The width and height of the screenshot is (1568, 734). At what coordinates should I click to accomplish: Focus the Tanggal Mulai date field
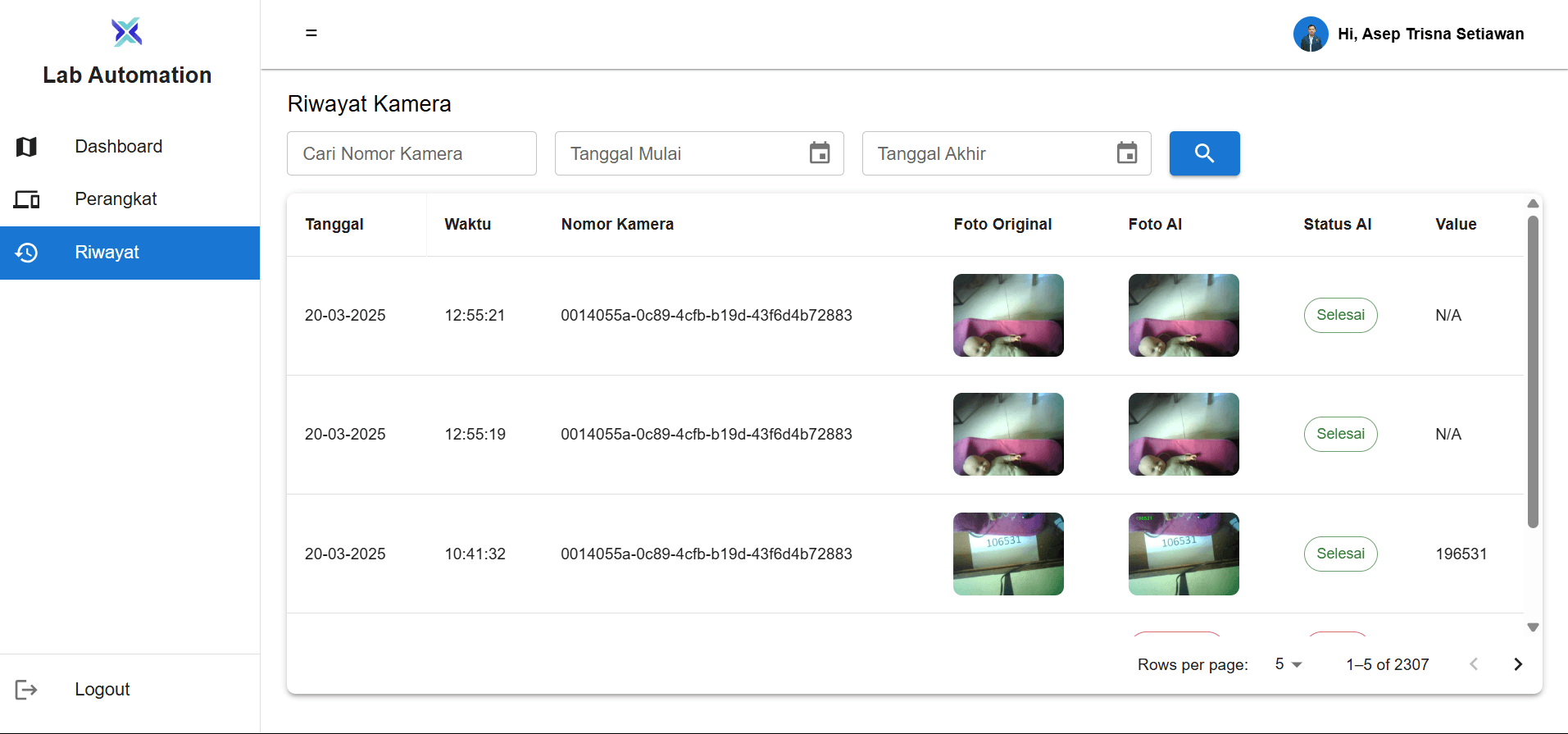pos(680,153)
